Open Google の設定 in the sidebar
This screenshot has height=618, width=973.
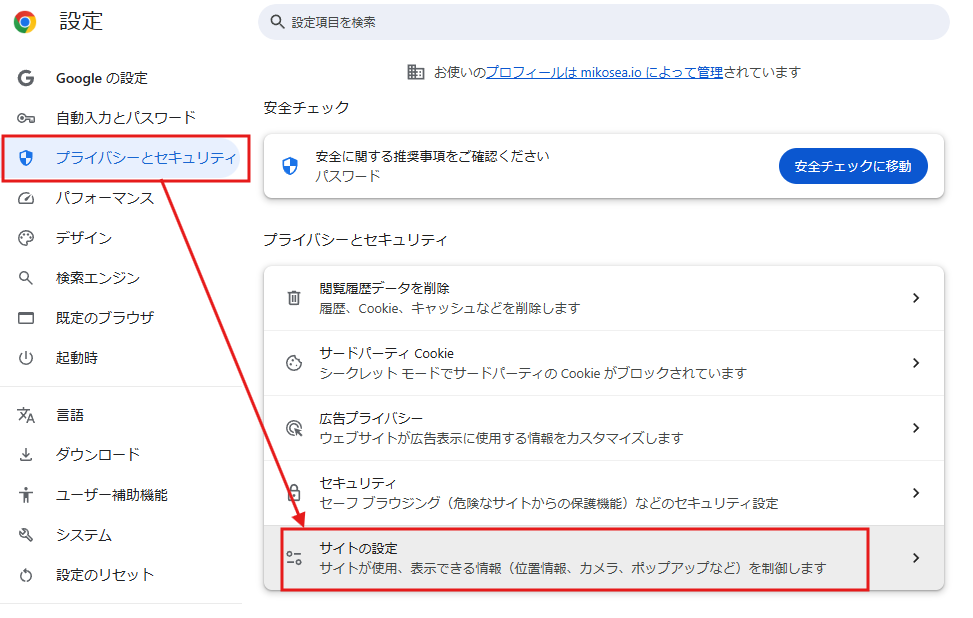click(102, 78)
